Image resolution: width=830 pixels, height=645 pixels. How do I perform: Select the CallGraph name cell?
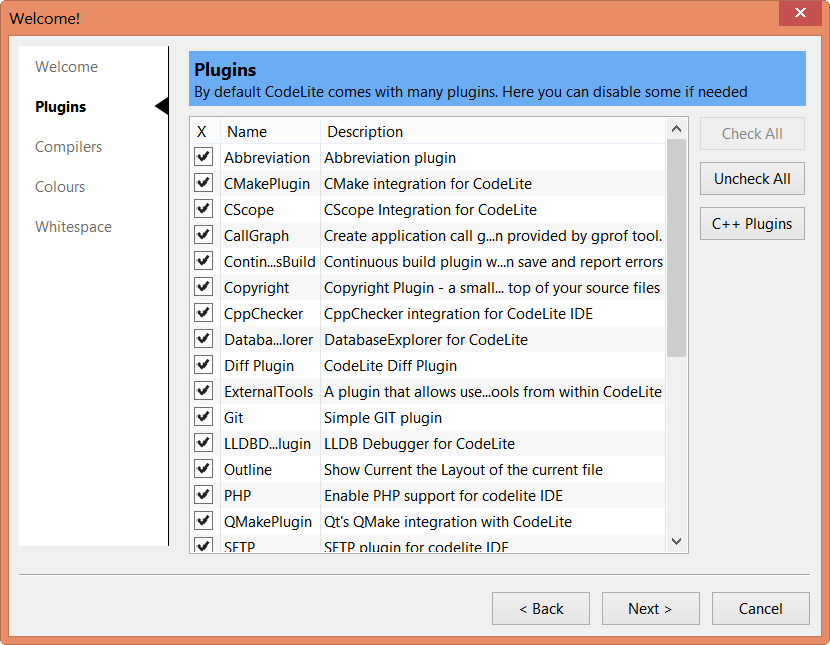coord(257,235)
